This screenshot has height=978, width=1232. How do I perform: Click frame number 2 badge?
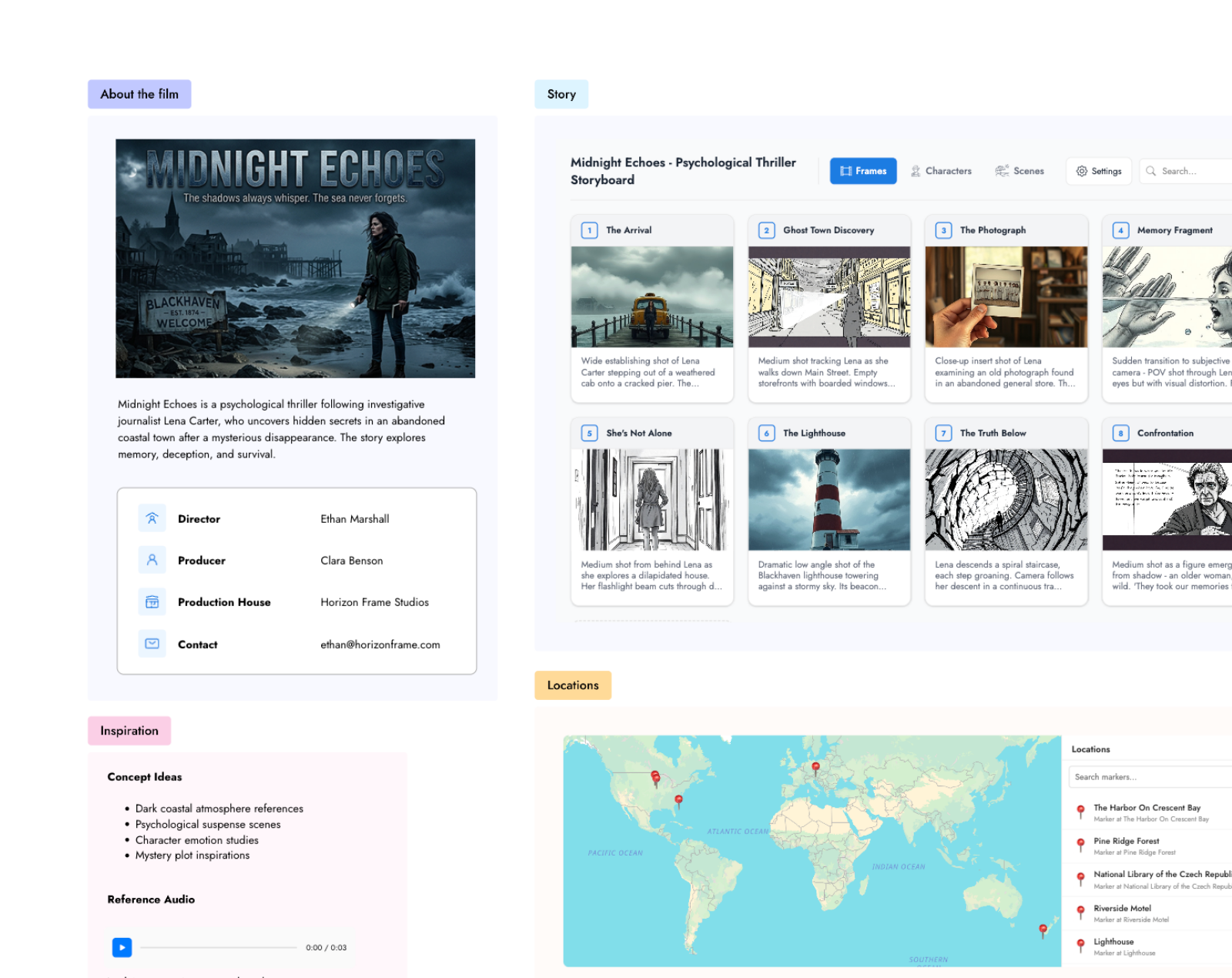[x=767, y=230]
